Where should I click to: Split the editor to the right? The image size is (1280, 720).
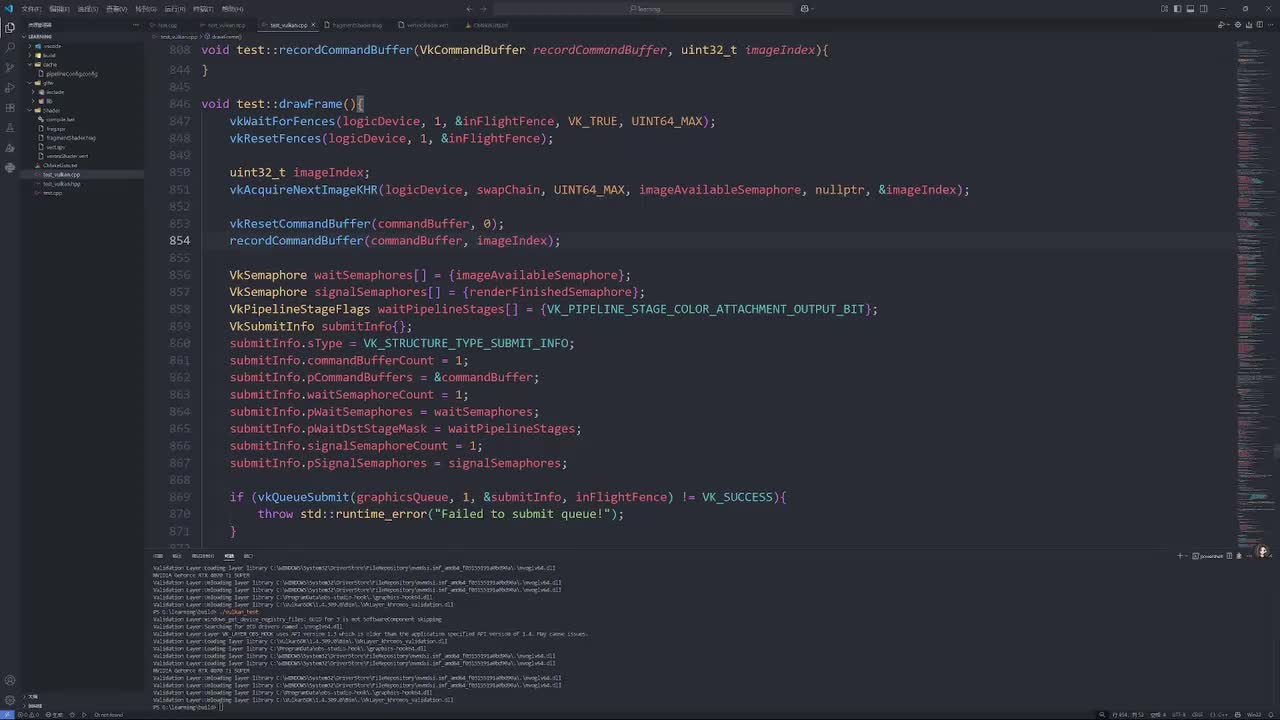click(1261, 25)
